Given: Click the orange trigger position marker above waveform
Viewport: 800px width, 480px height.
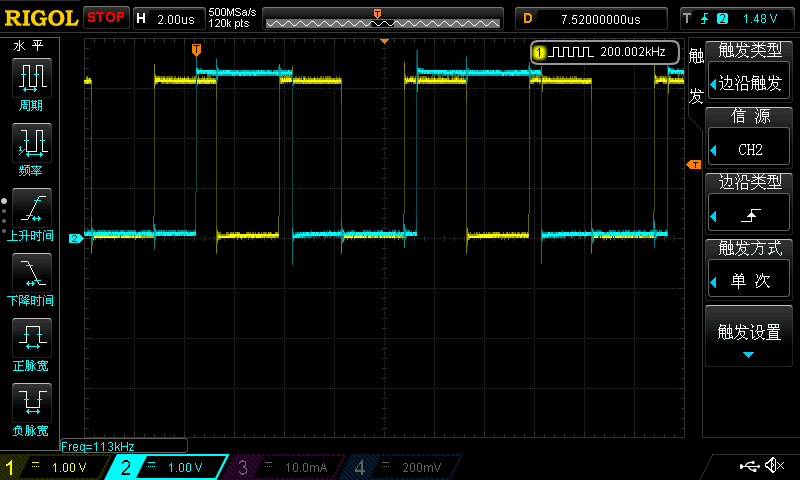Looking at the screenshot, I should pyautogui.click(x=196, y=49).
